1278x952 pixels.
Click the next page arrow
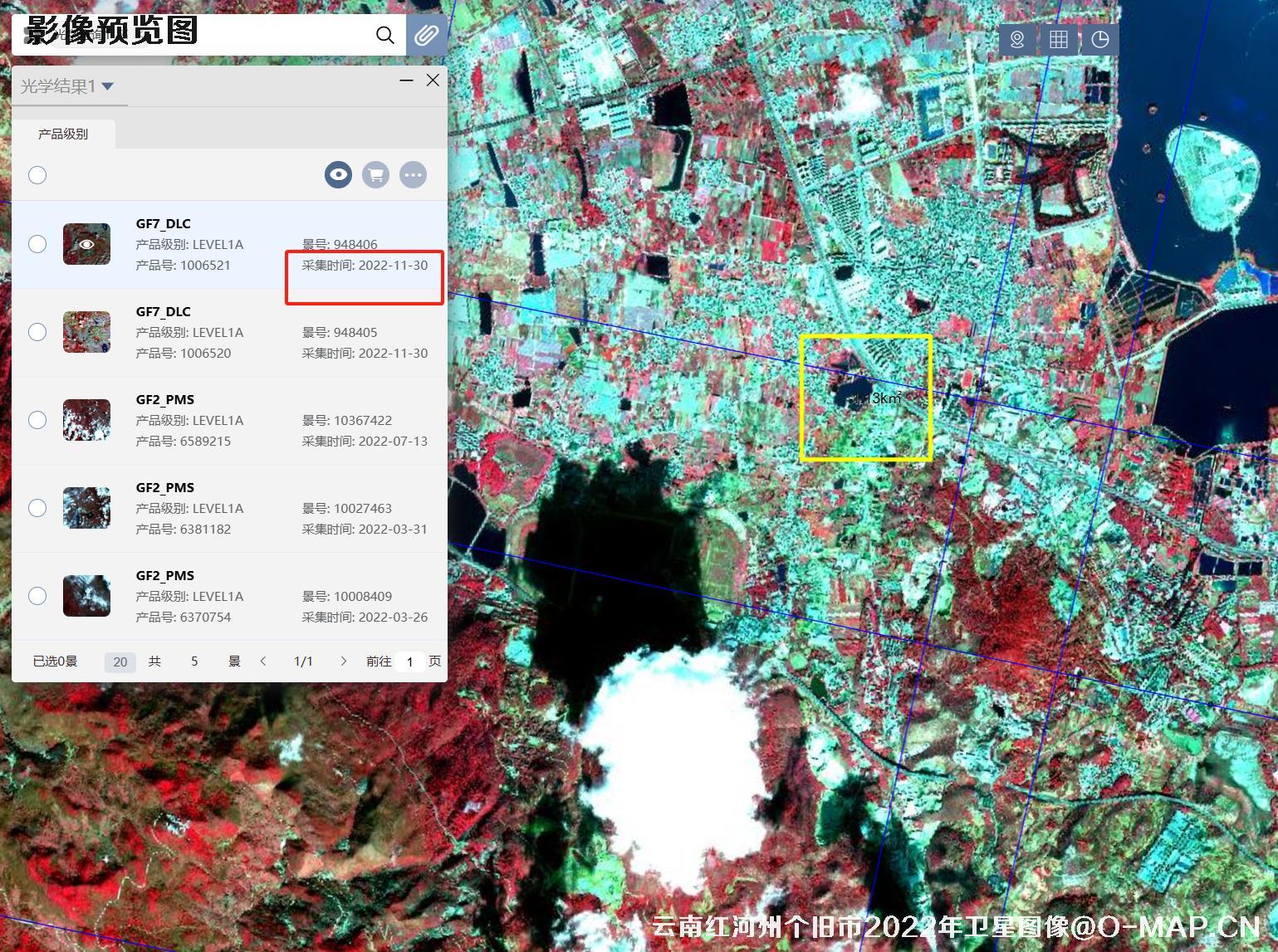coord(343,661)
